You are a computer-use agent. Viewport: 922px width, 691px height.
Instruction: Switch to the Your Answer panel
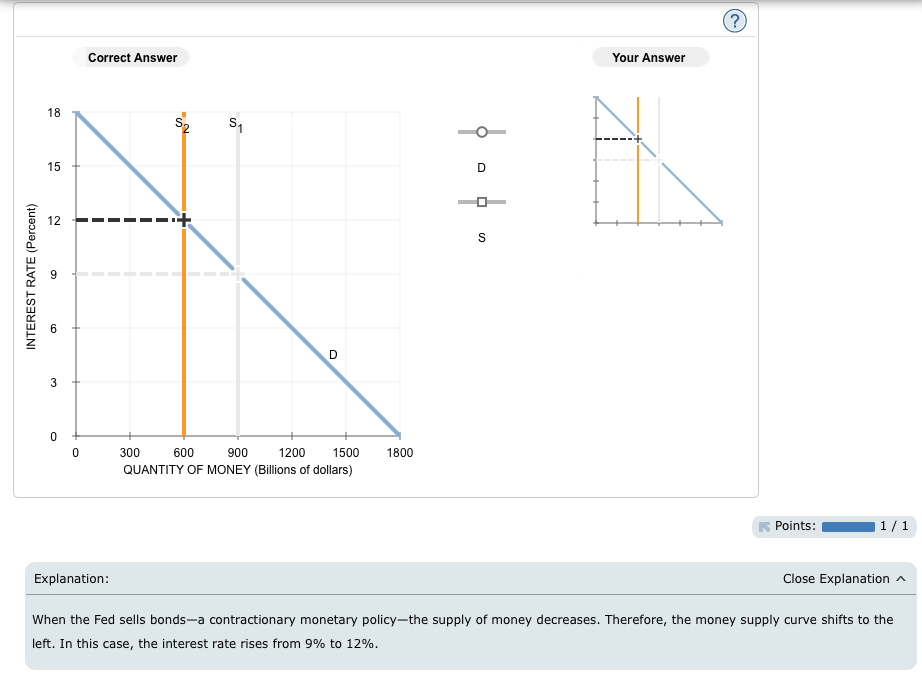pos(650,57)
